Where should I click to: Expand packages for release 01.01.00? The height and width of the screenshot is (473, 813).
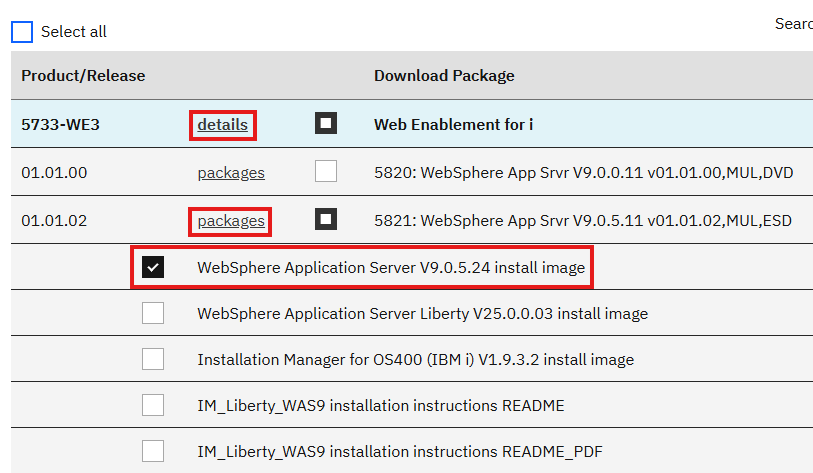tap(231, 173)
